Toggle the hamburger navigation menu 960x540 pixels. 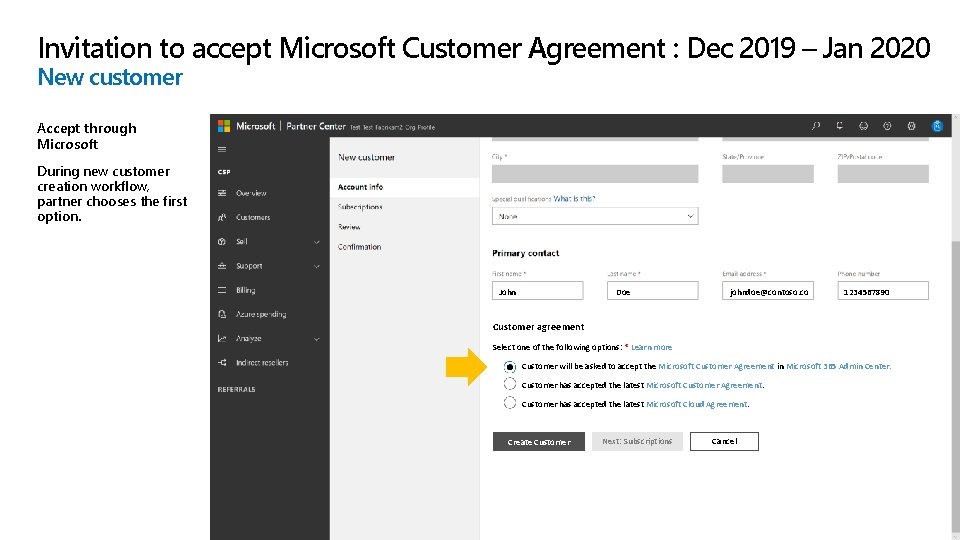point(222,149)
